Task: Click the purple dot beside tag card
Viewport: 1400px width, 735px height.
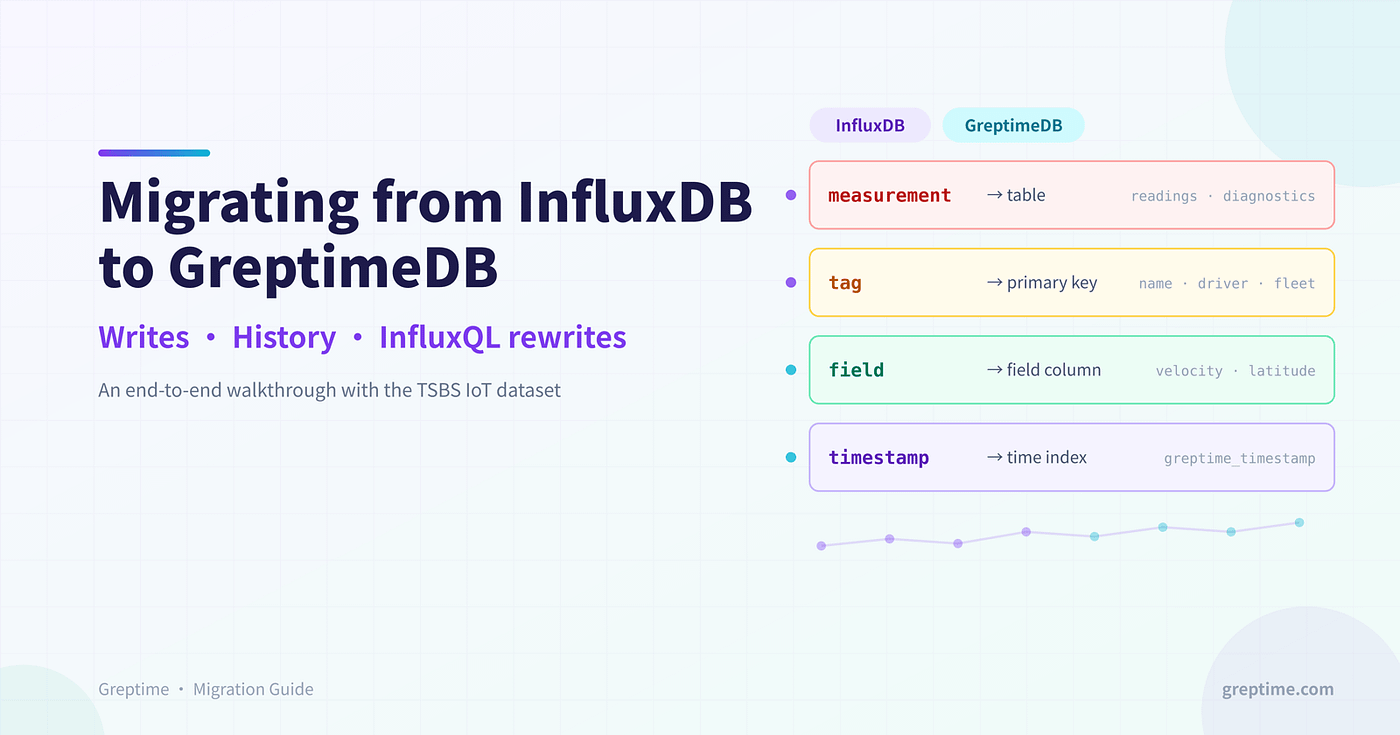Action: pos(791,282)
